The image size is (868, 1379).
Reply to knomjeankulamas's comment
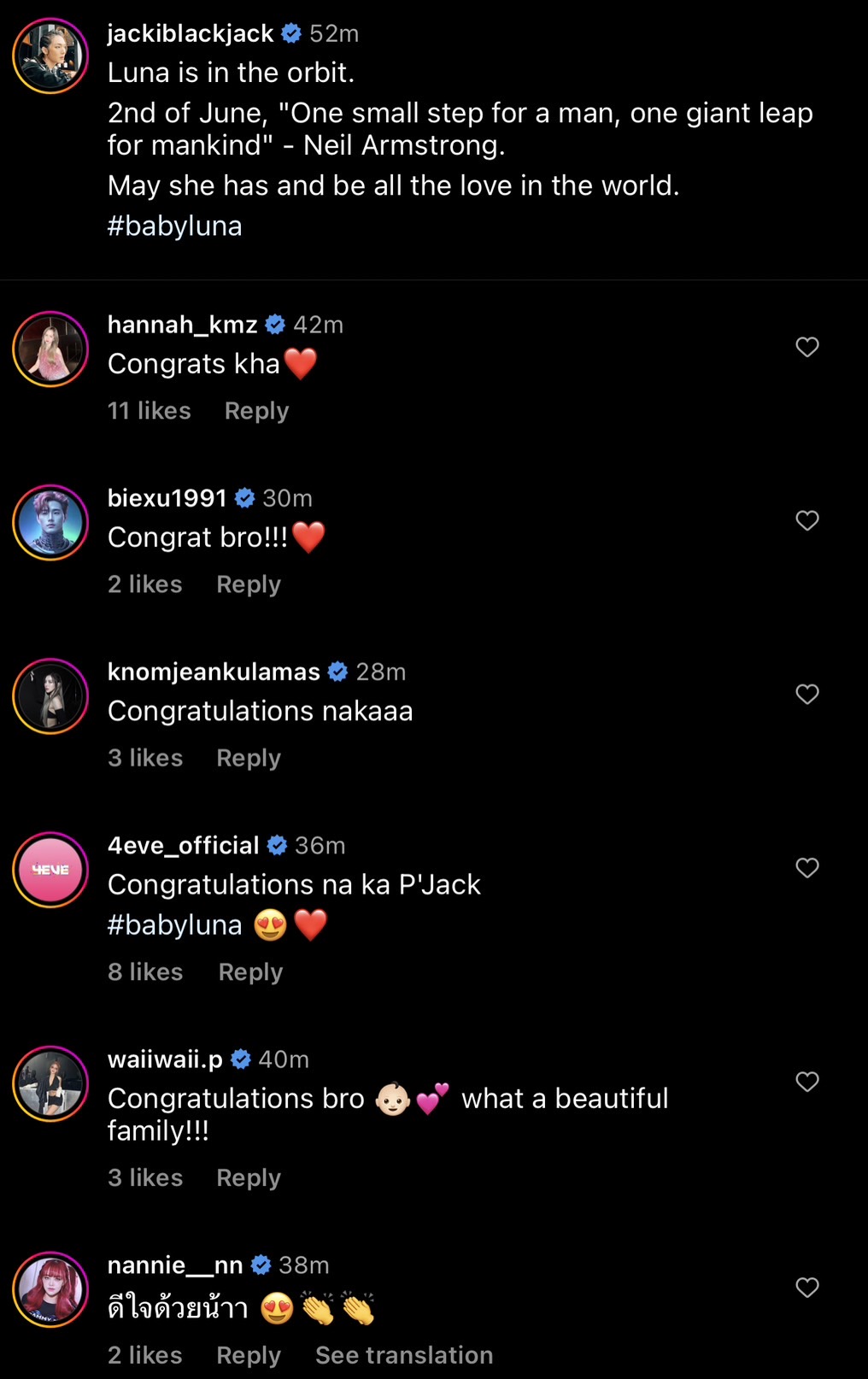(x=249, y=758)
